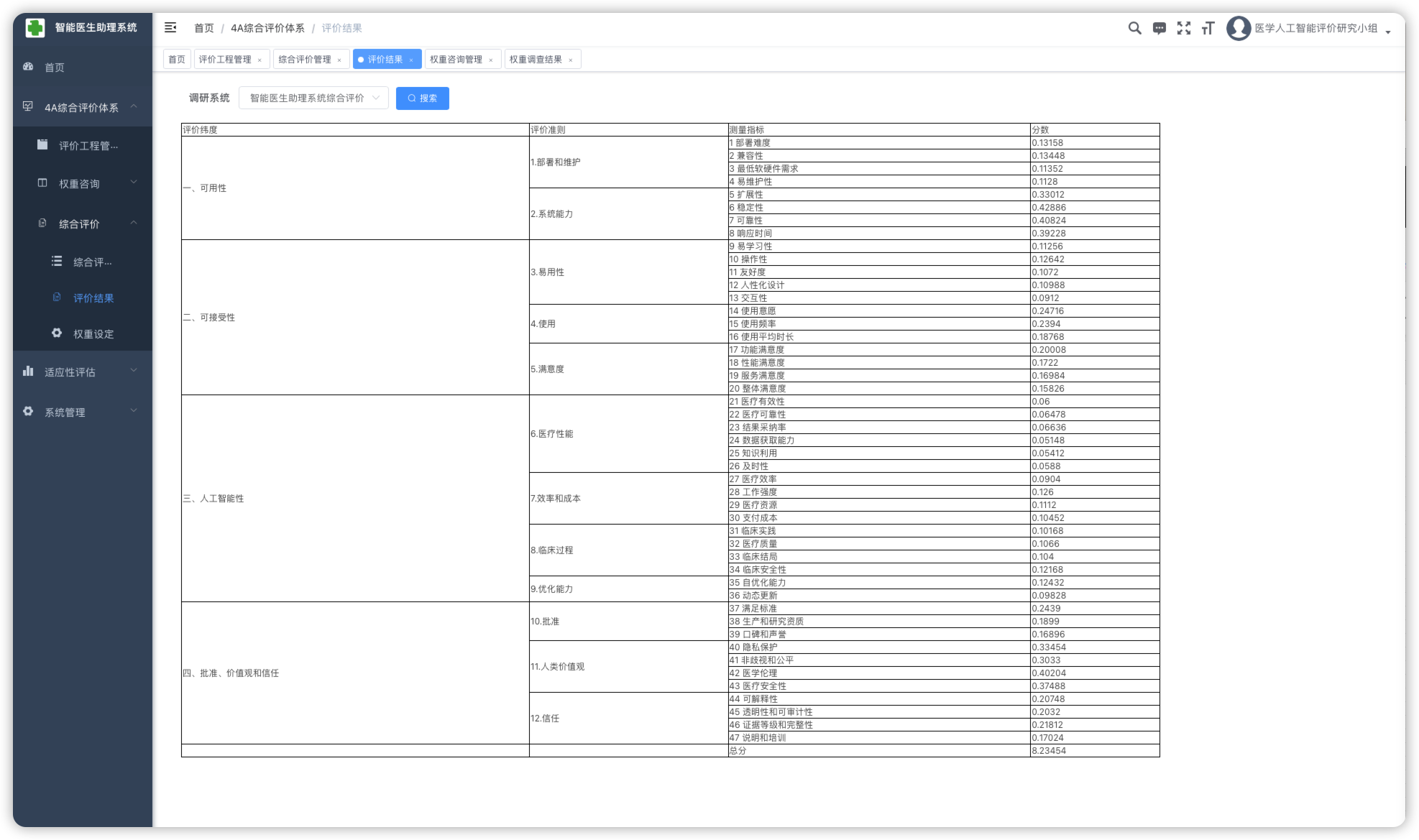Click the 11.人类价值观 criterion cell
The image size is (1419, 840).
(629, 667)
